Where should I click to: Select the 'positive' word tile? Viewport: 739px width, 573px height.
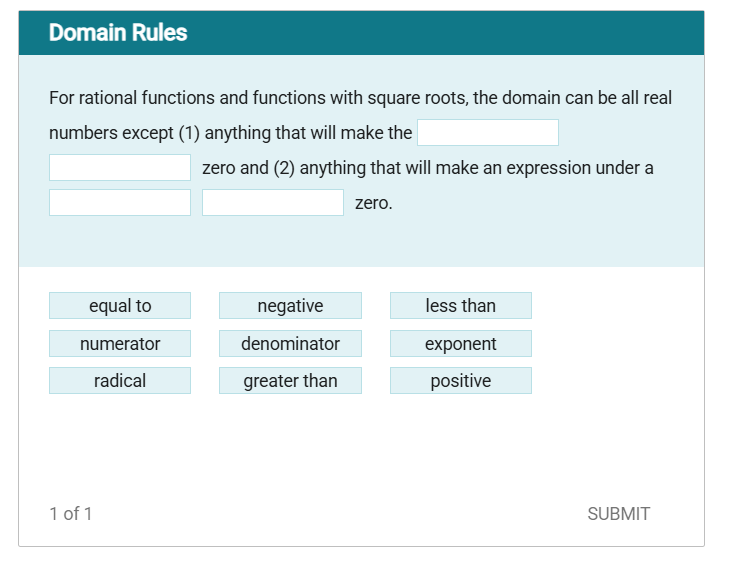[x=460, y=381]
